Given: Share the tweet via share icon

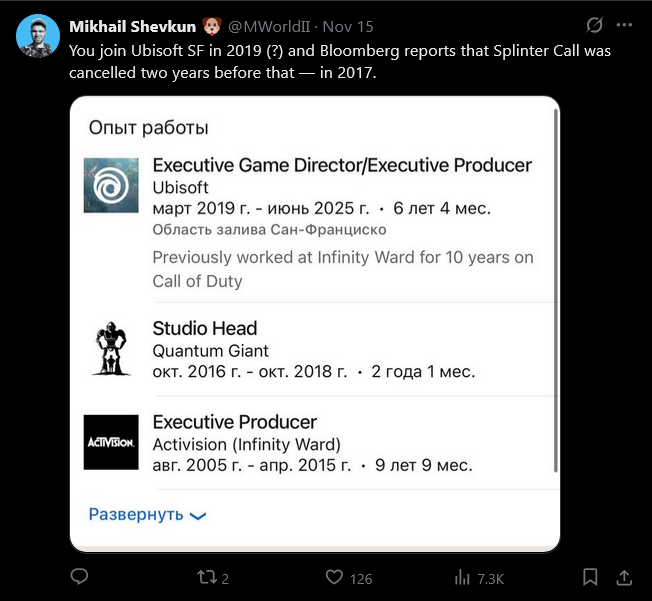Looking at the screenshot, I should click(x=624, y=577).
